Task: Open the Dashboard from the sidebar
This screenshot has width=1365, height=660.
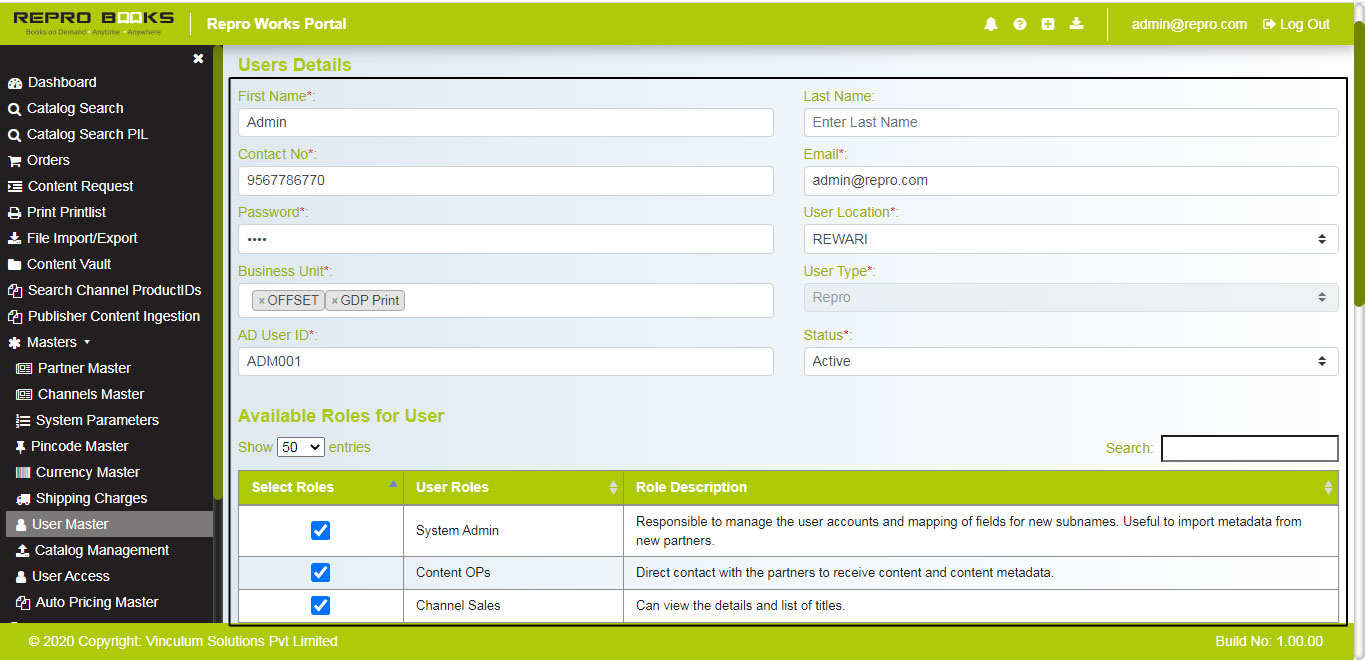Action: (x=60, y=82)
